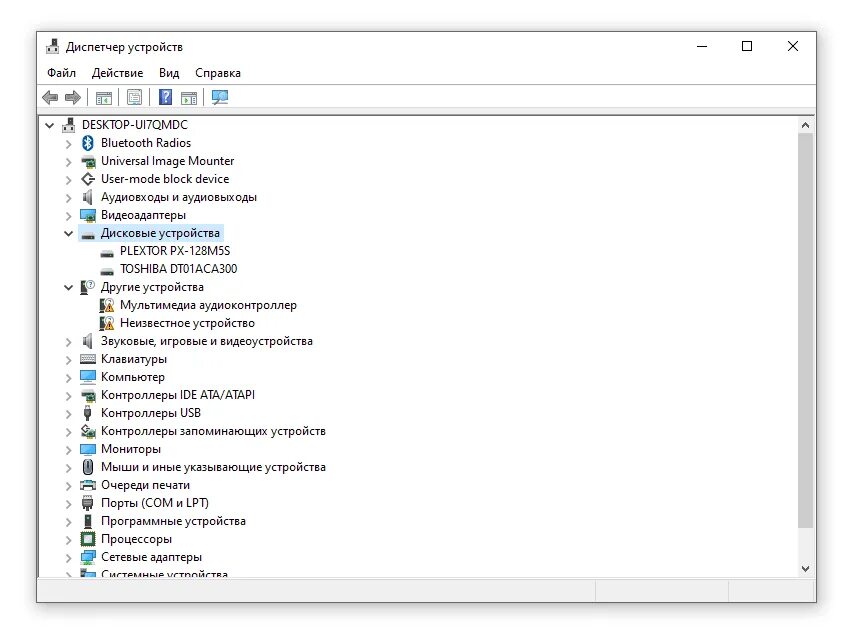850x637 pixels.
Task: Click the Forward arrow toolbar icon
Action: [x=73, y=98]
